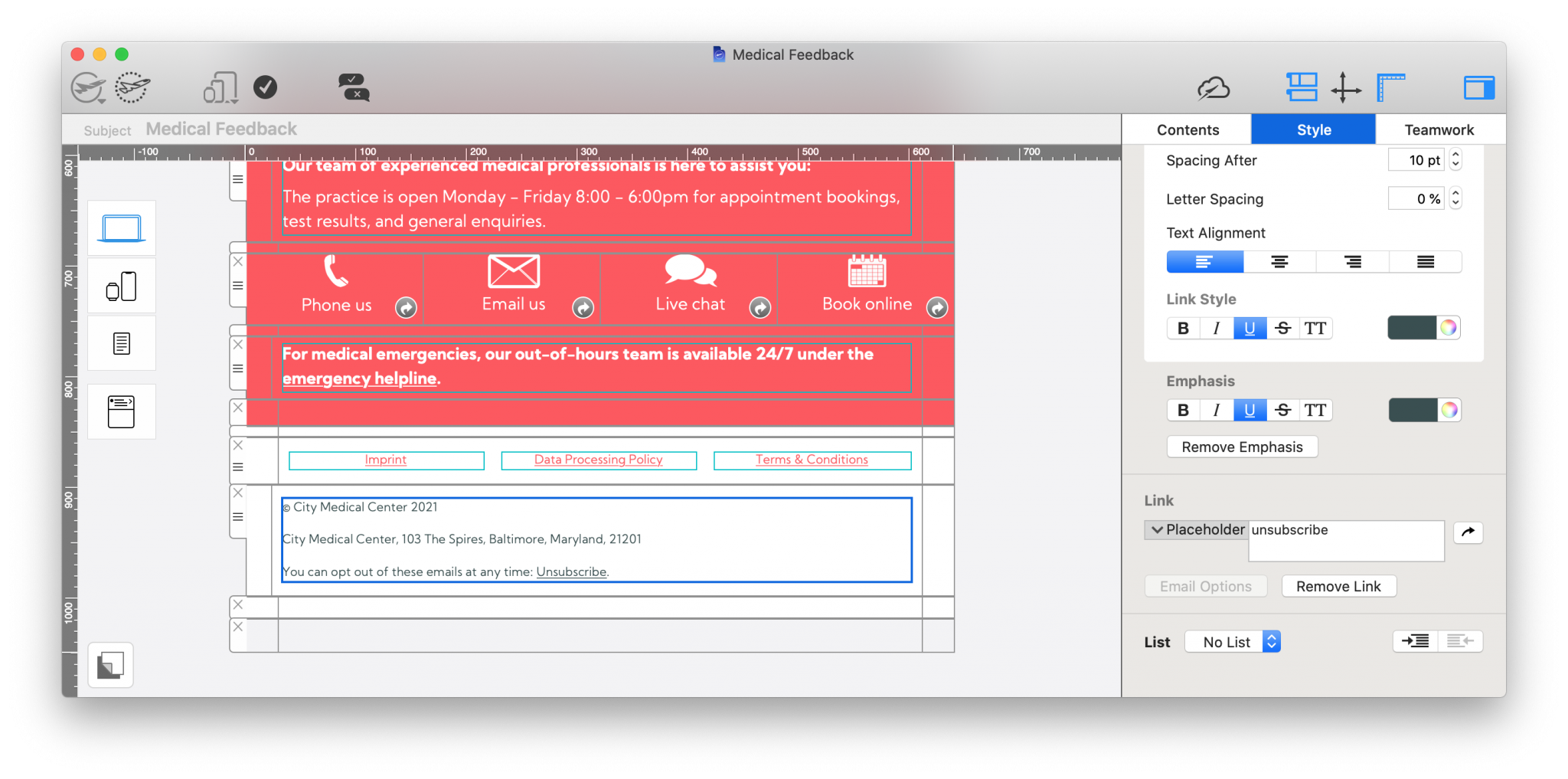Open the Placeholder link type dropdown
This screenshot has width=1568, height=779.
(1197, 530)
